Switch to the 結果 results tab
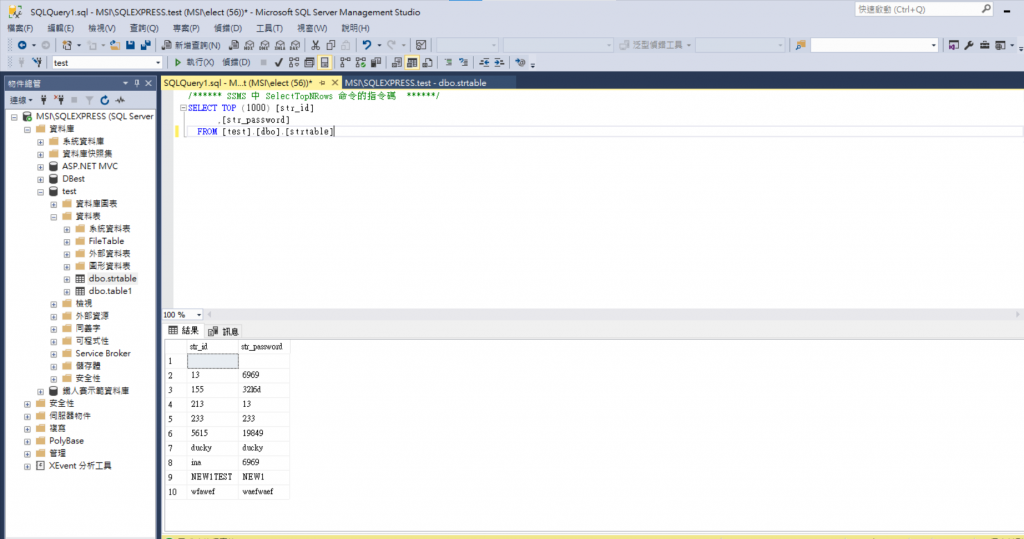Screen dimensions: 1024x539 184,331
